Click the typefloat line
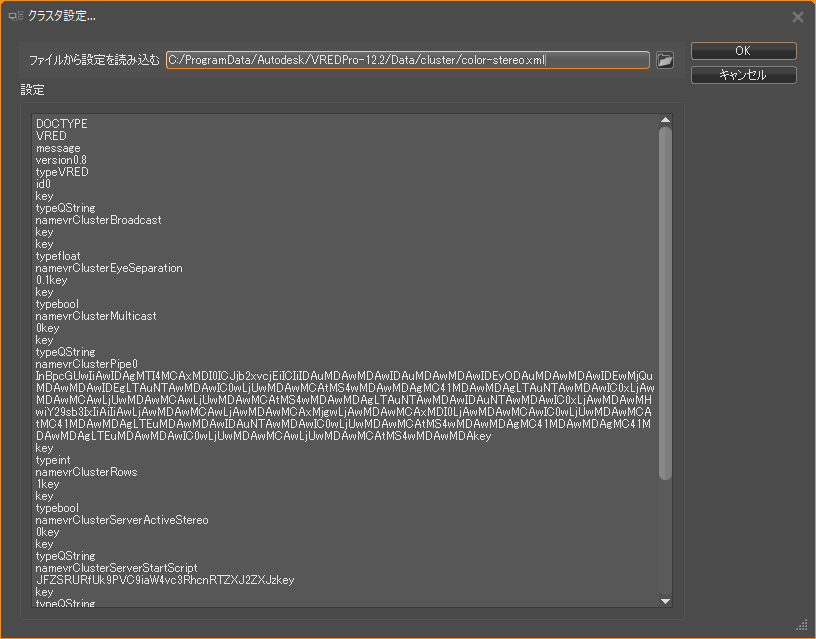The image size is (816, 639). coord(58,256)
